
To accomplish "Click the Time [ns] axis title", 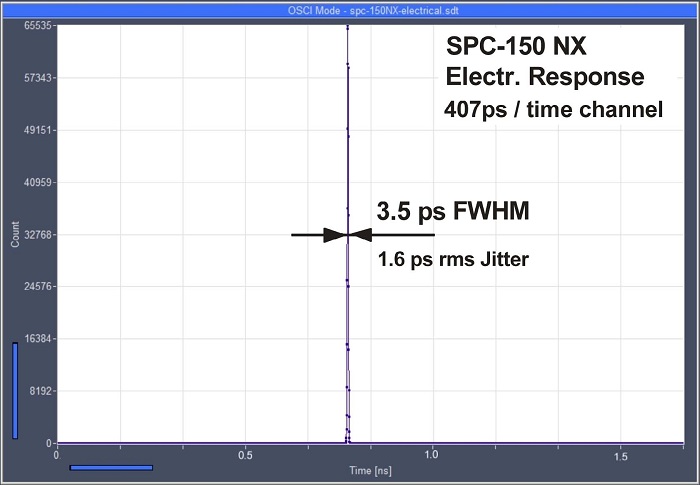I will tap(370, 471).
